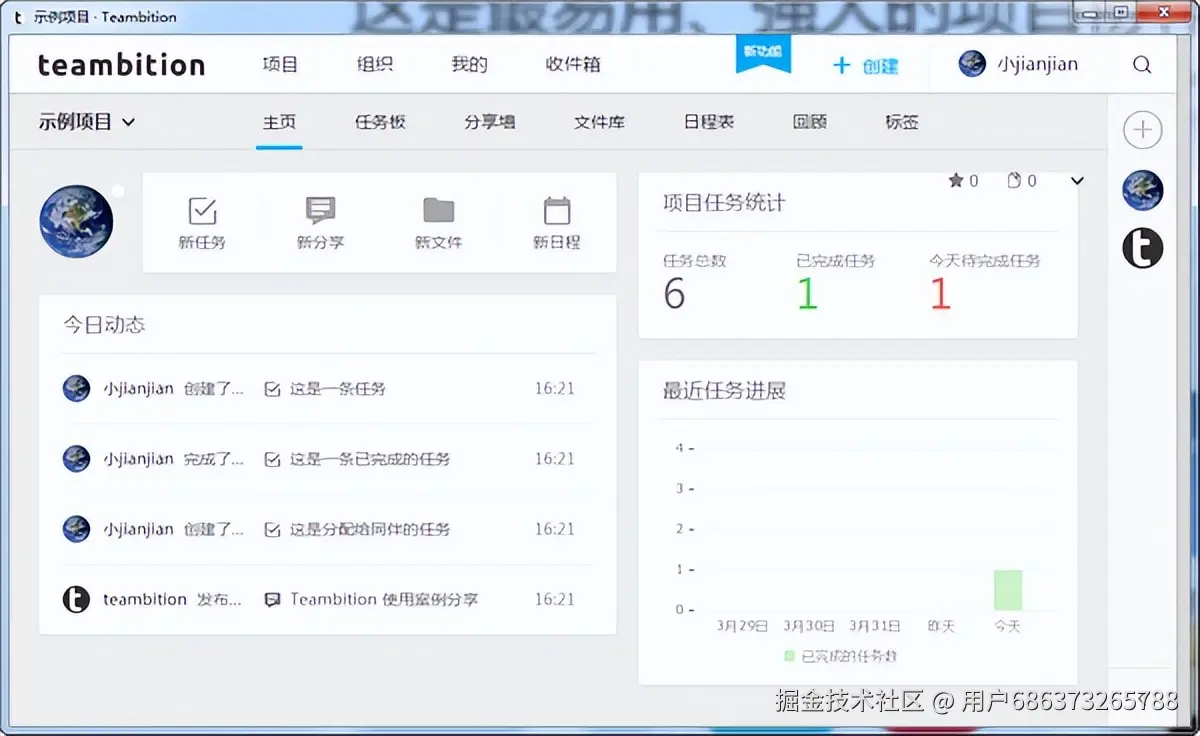
Task: Create a new schedule via 新日程 calendar icon
Action: (x=557, y=211)
